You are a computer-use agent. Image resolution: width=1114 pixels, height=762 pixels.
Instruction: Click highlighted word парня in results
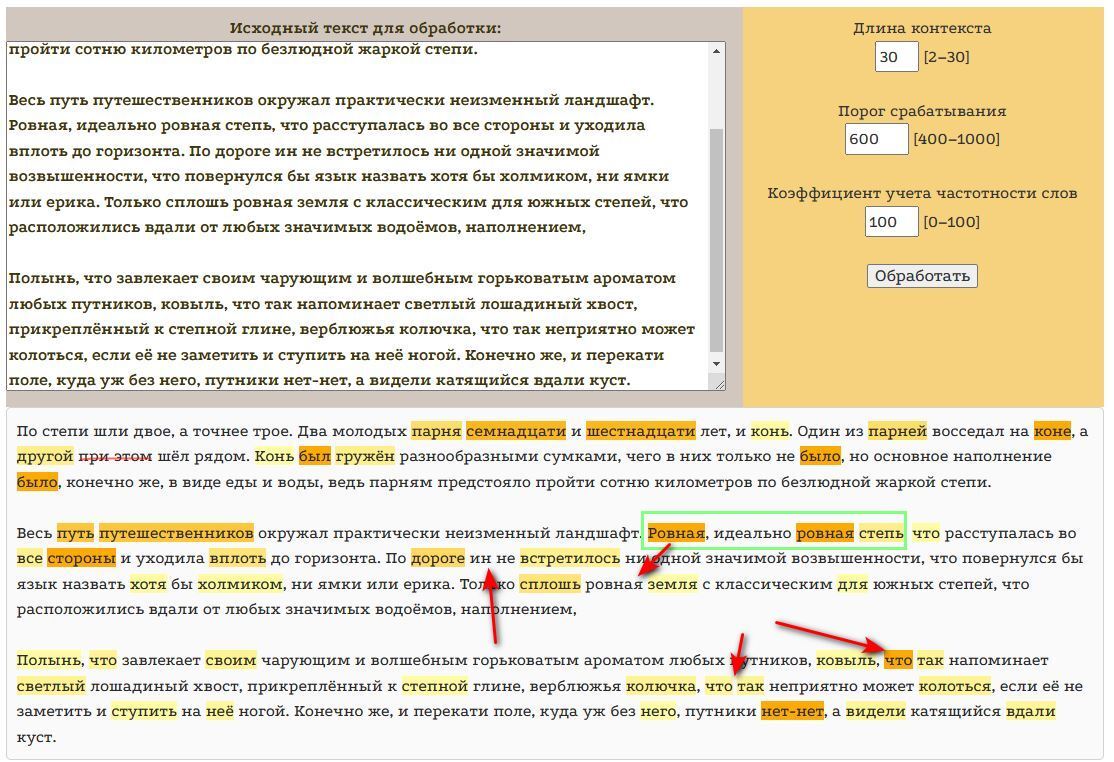436,431
